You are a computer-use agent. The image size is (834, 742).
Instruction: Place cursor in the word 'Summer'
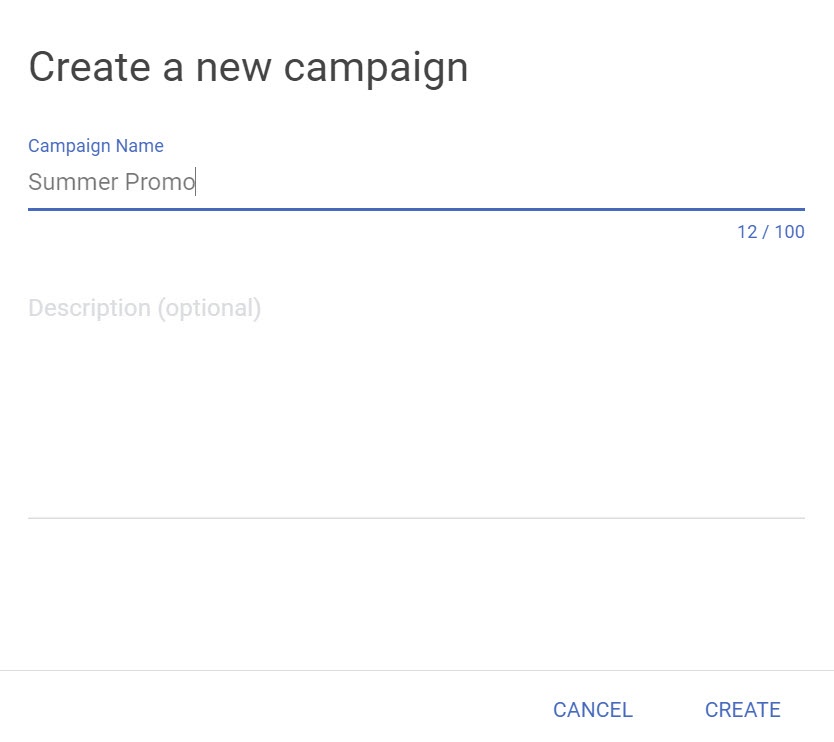tap(70, 183)
